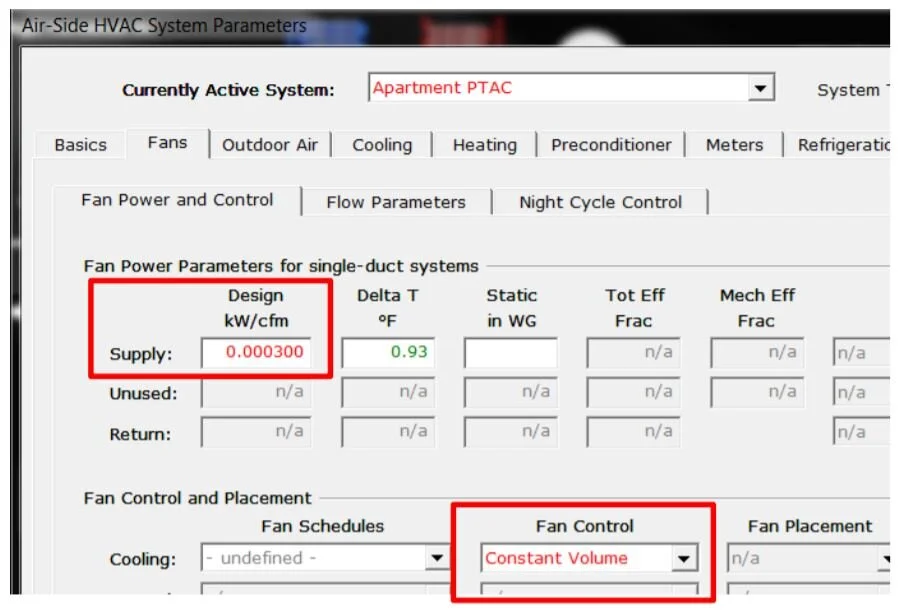Switch to the Refrigeration tab
Image resolution: width=902 pixels, height=613 pixels.
click(x=843, y=144)
